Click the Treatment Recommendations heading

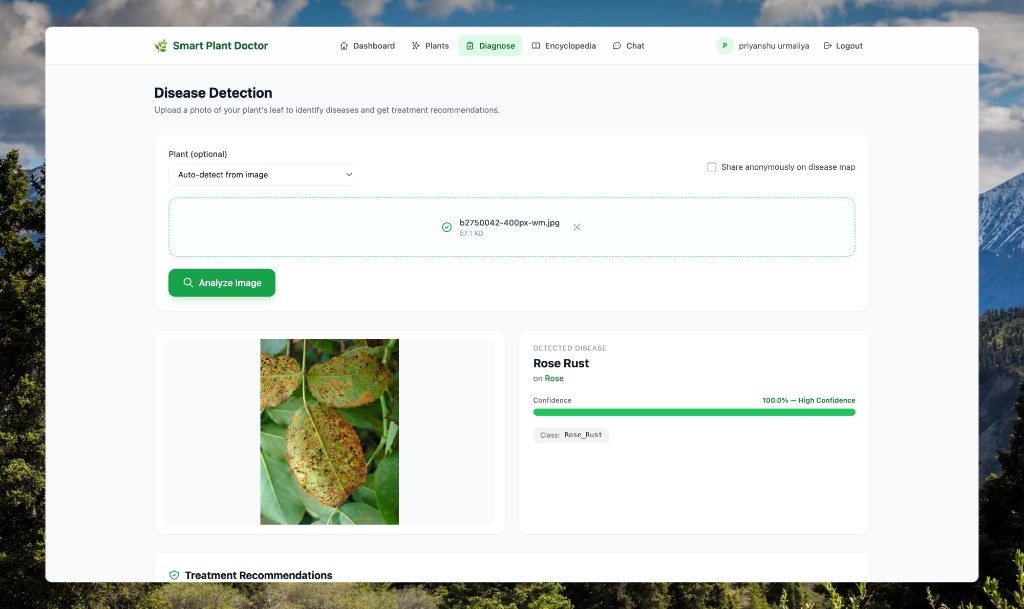258,575
